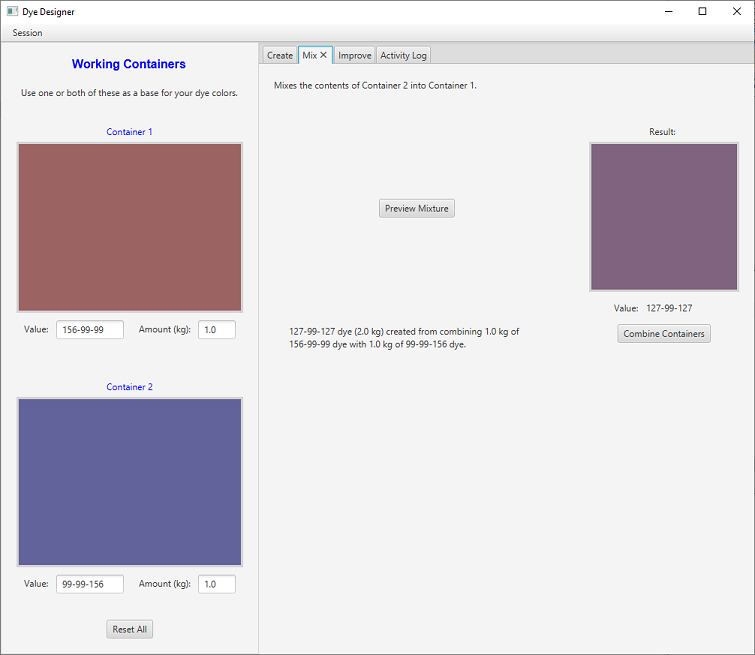Screen dimensions: 755x655
Task: Open the Session menu
Action: click(x=27, y=33)
